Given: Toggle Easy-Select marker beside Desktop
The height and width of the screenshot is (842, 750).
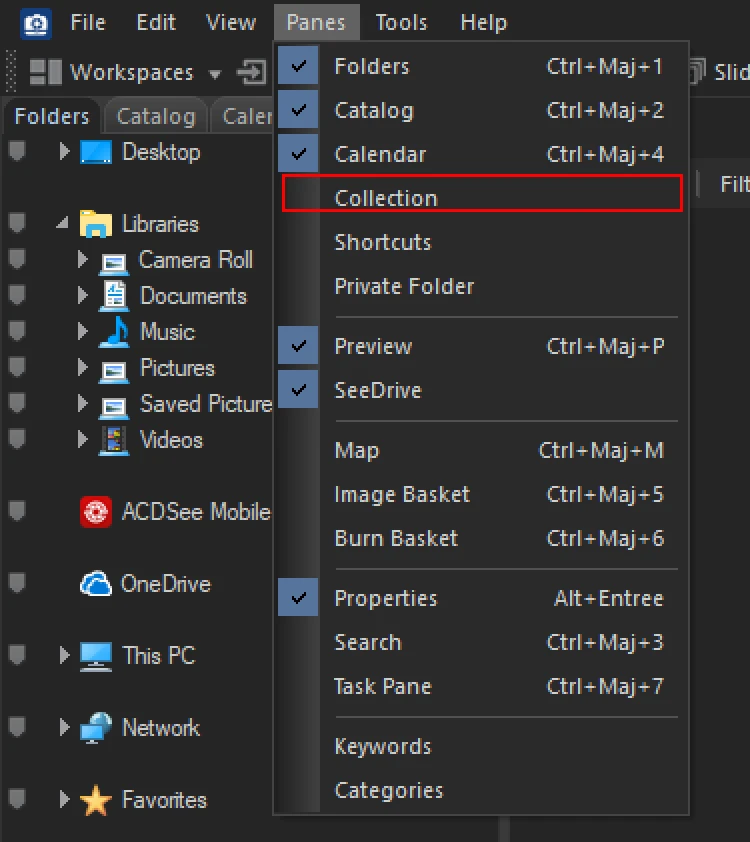Looking at the screenshot, I should click(17, 151).
